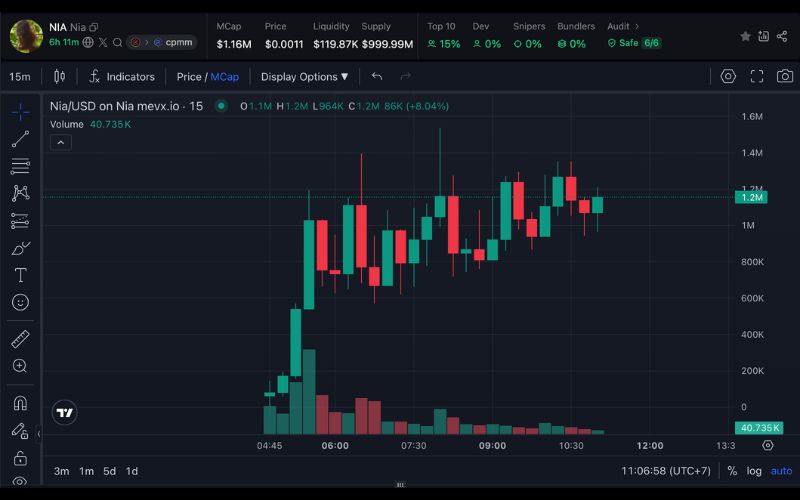
Task: Select the ruler measure tool
Action: (x=20, y=339)
